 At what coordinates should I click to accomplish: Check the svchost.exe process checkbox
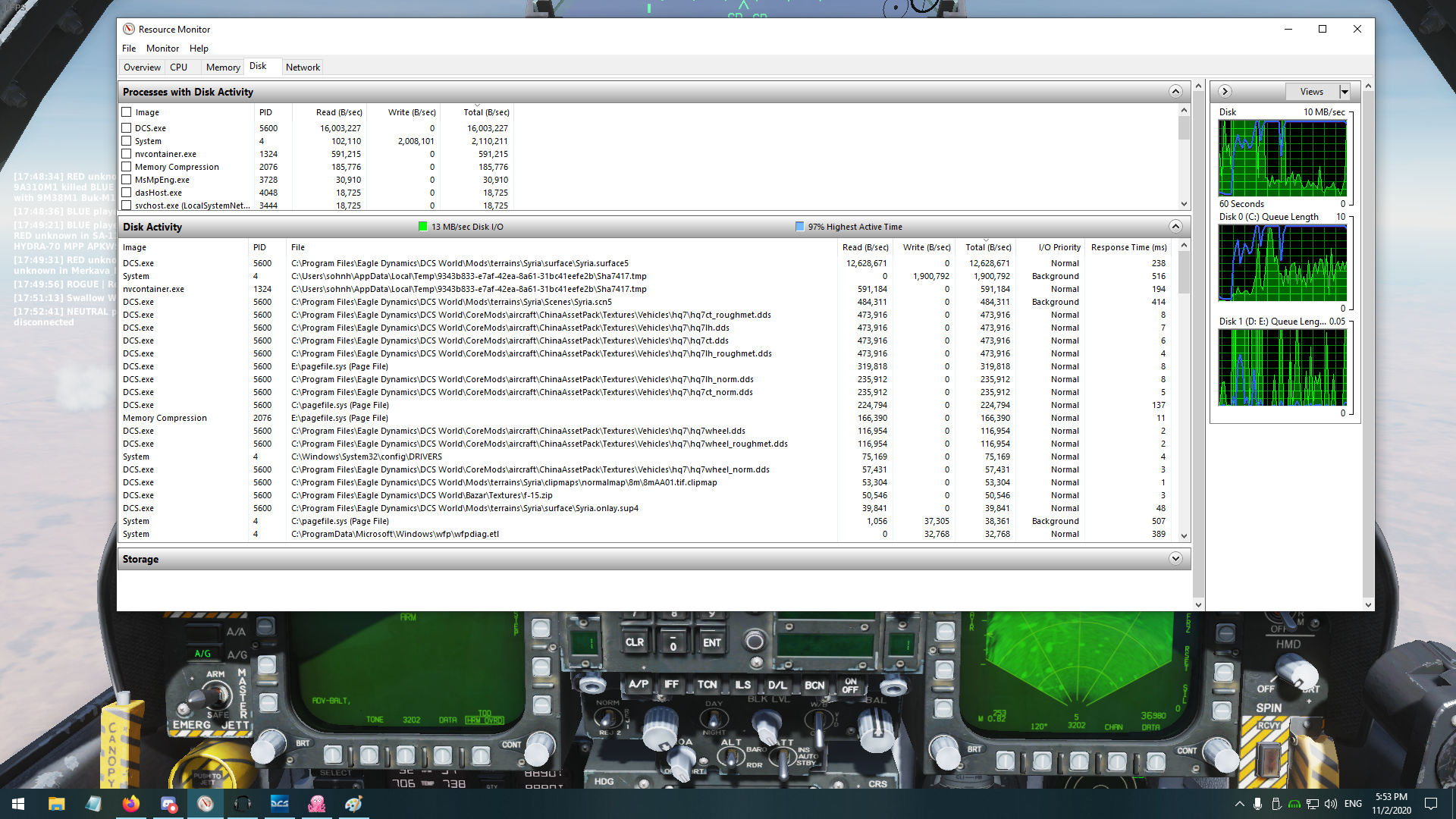[127, 206]
